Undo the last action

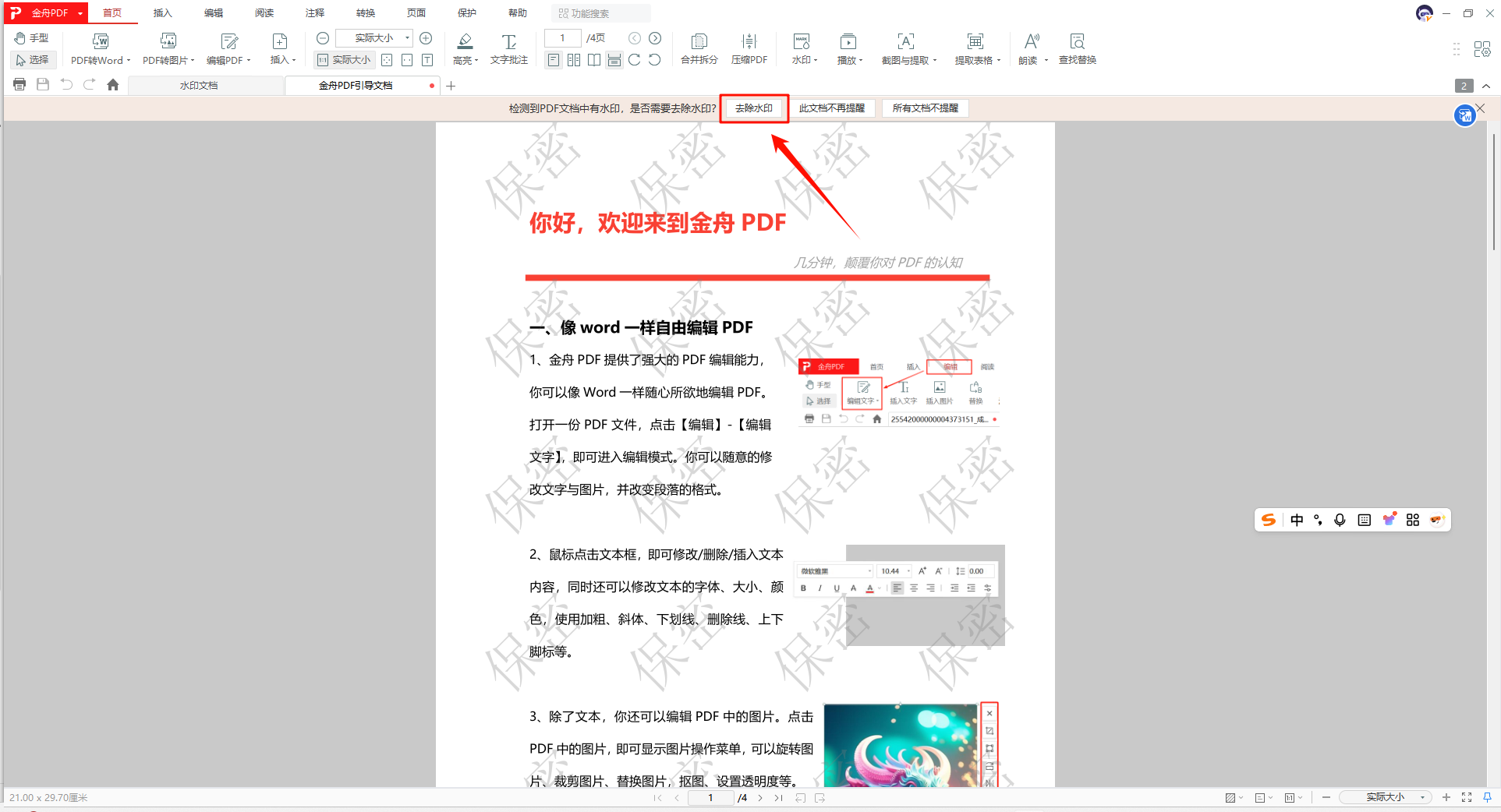click(66, 85)
